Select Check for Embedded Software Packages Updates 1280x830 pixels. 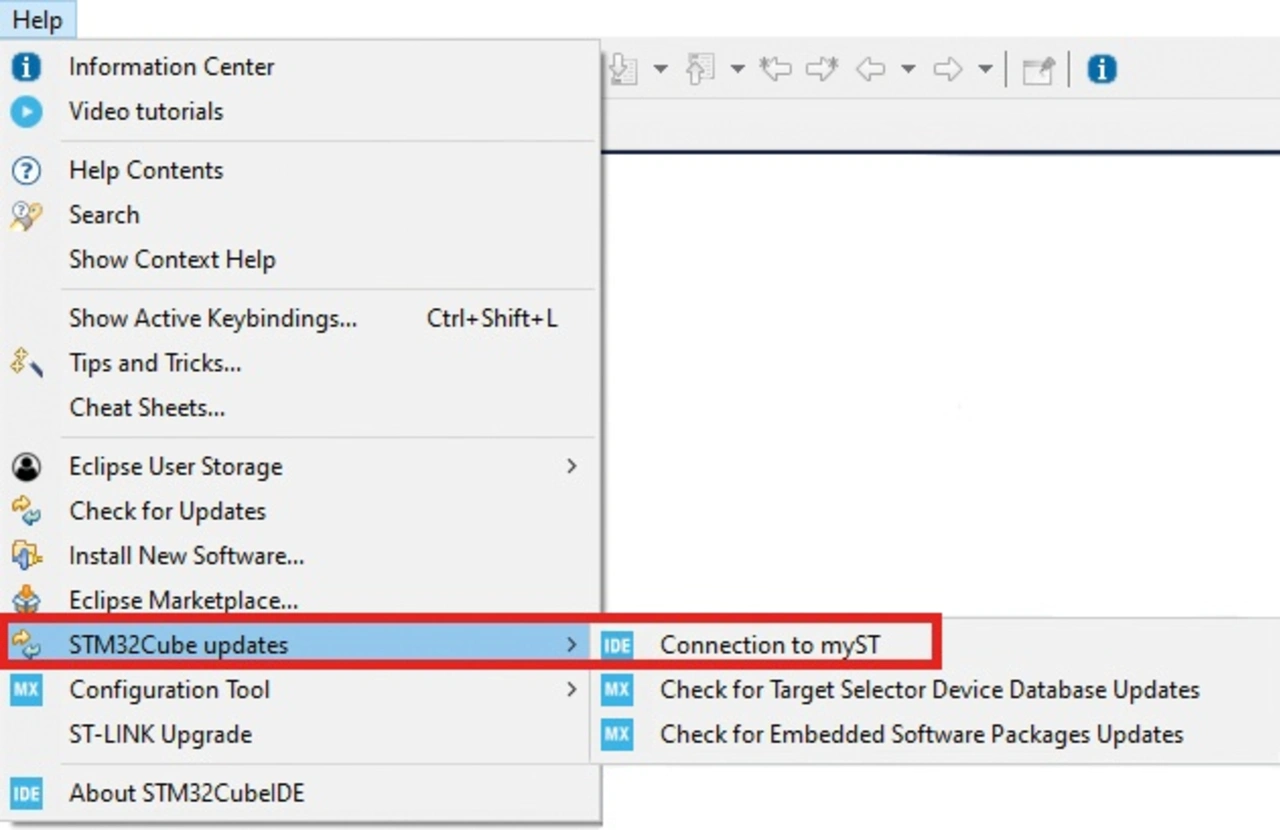(x=920, y=734)
